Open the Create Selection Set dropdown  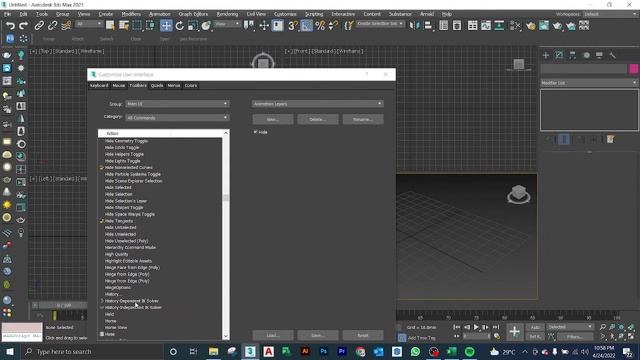point(380,24)
